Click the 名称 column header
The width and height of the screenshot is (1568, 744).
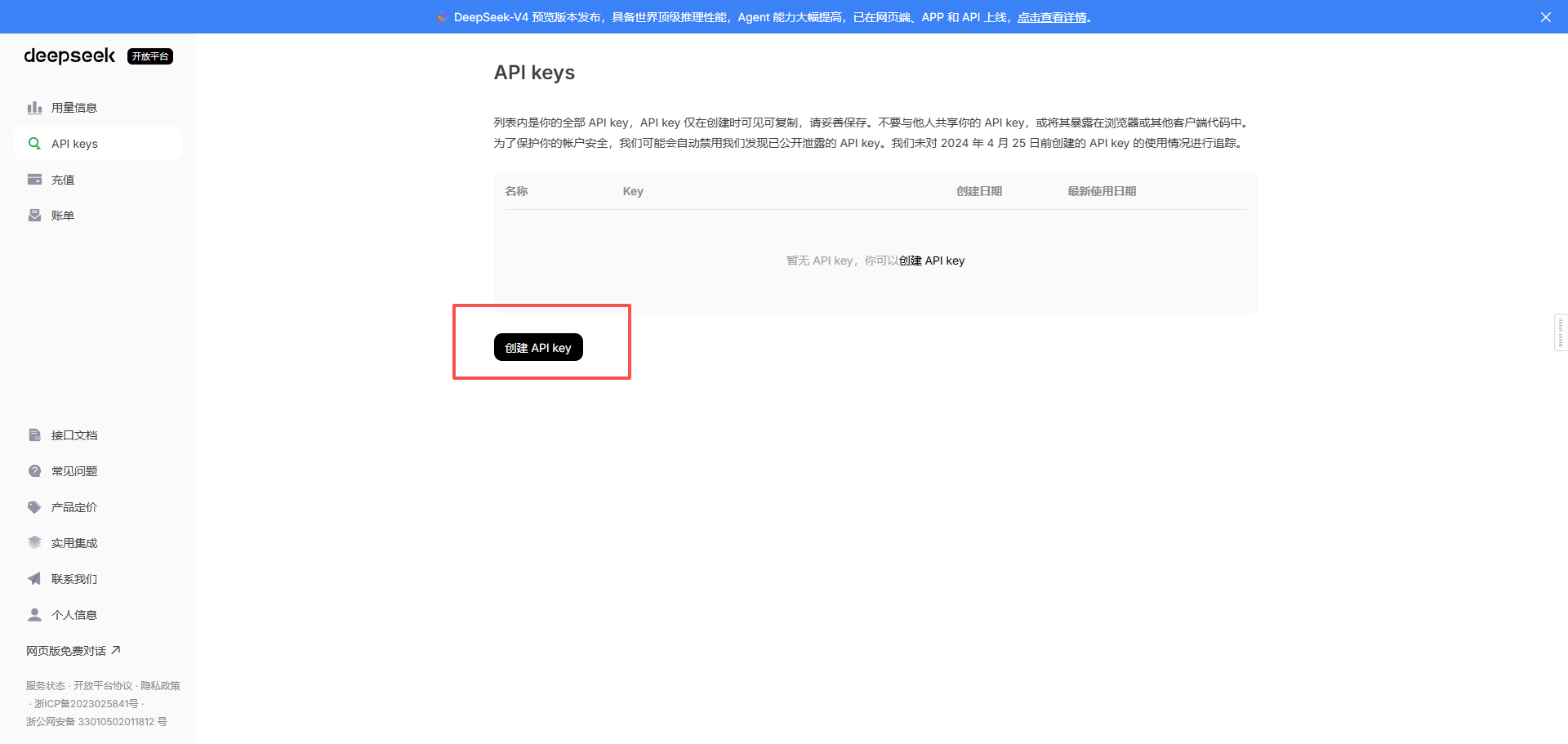pyautogui.click(x=516, y=191)
